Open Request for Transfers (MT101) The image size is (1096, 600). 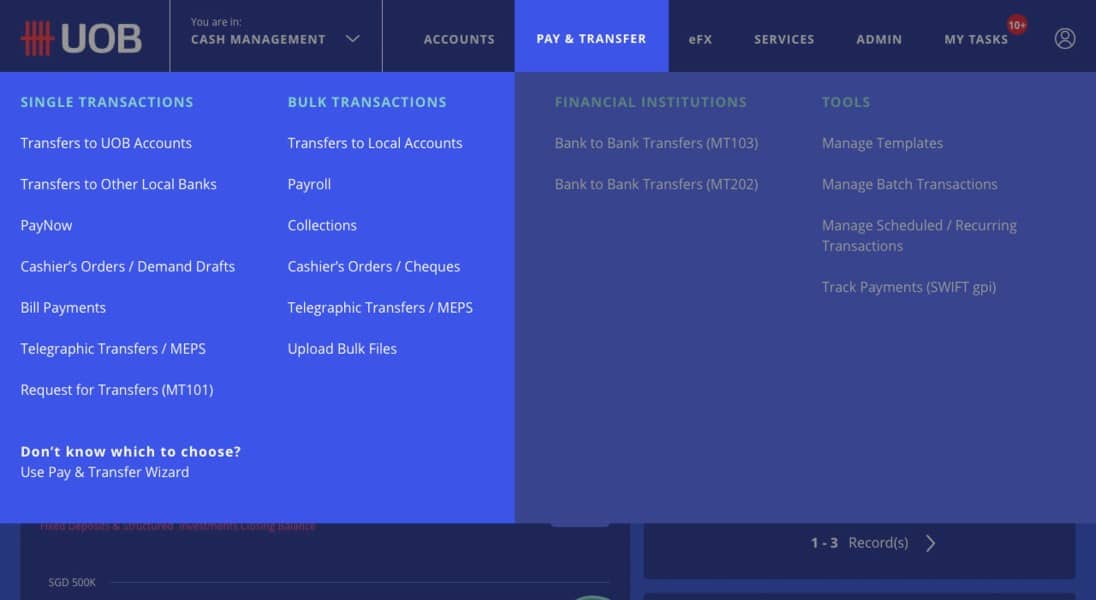coord(117,390)
